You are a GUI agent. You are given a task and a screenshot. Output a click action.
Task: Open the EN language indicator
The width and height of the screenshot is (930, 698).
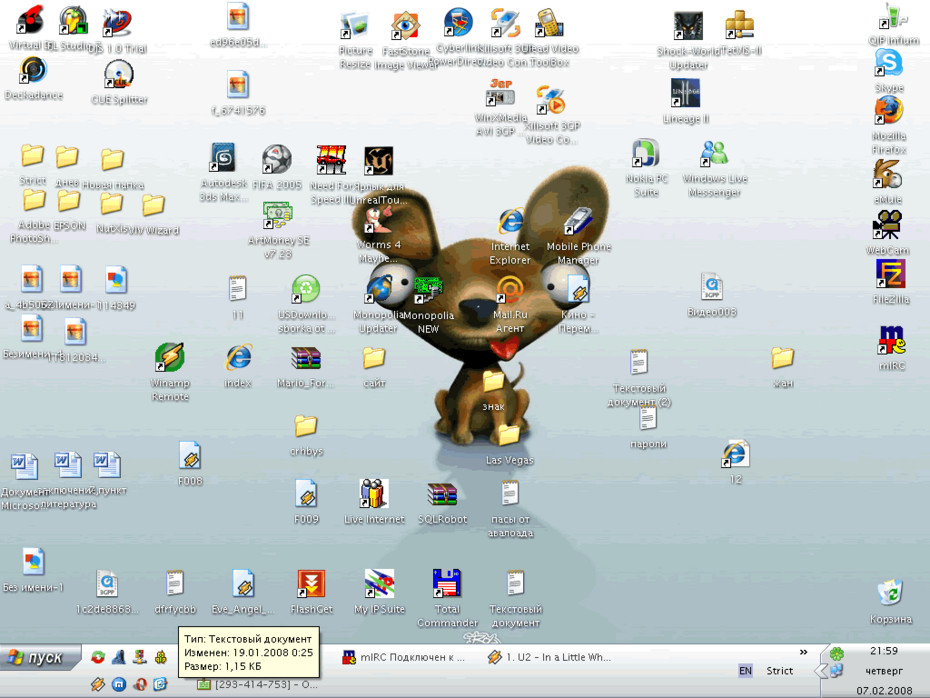pyautogui.click(x=745, y=671)
